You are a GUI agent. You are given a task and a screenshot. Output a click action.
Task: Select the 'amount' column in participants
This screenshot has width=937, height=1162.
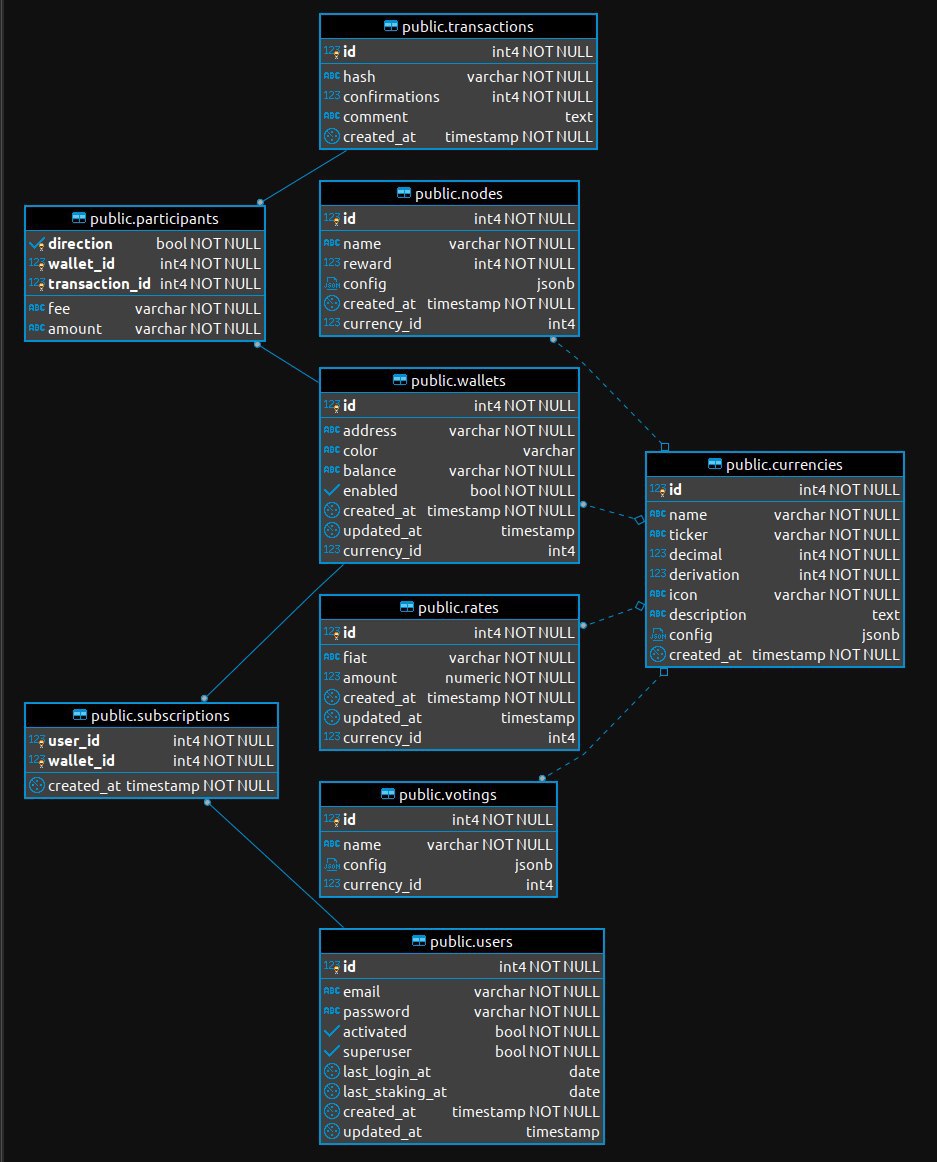(x=145, y=328)
